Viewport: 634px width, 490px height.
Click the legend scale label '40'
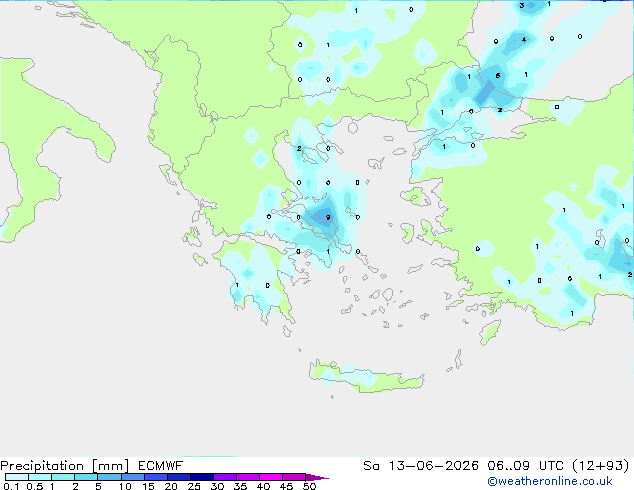tap(263, 486)
